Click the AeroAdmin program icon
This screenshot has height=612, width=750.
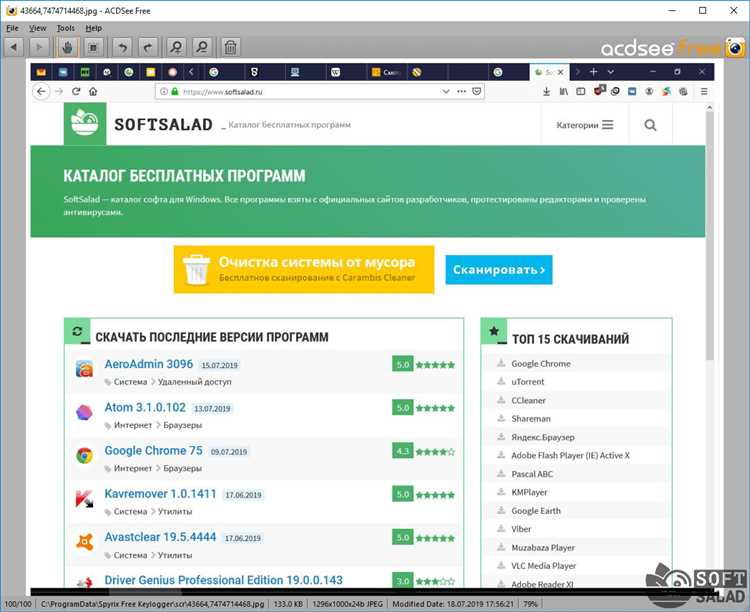[x=84, y=369]
